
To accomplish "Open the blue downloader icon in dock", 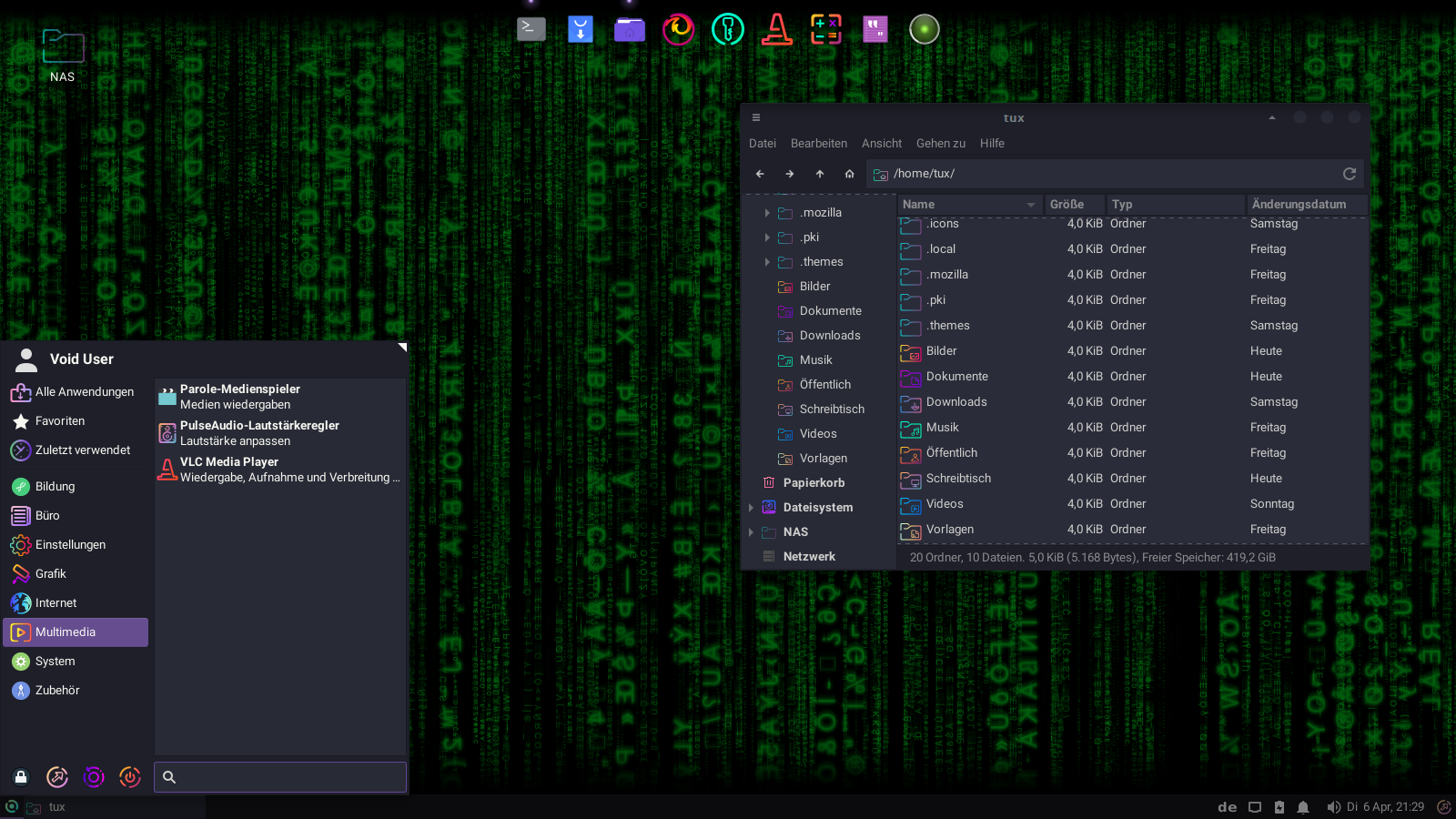I will pos(581,29).
